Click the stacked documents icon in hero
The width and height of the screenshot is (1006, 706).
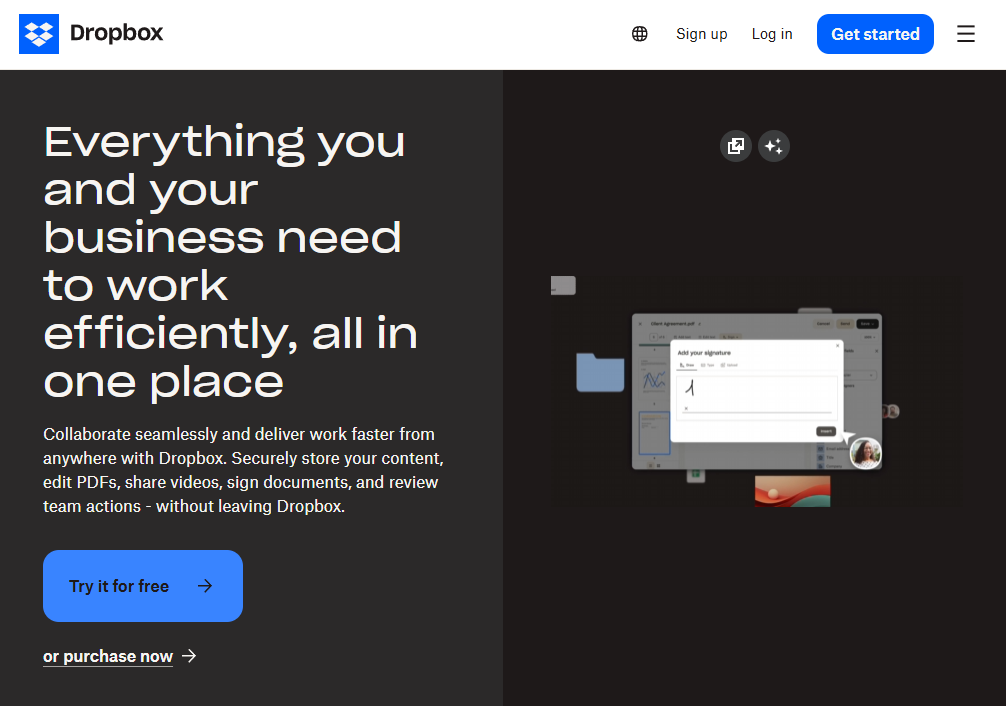coord(736,146)
